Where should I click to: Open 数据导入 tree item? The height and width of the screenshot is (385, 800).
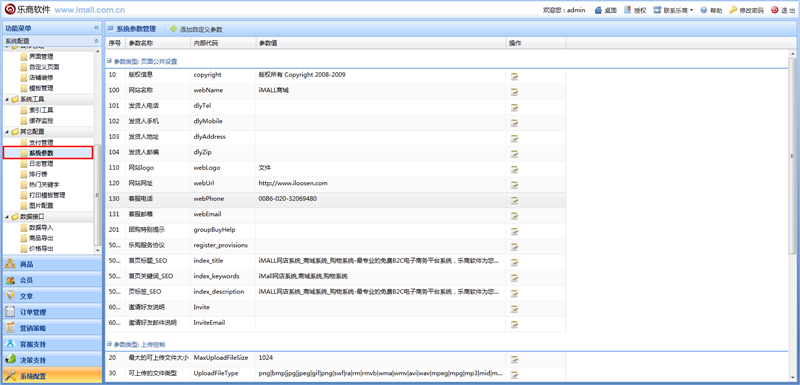[x=41, y=227]
